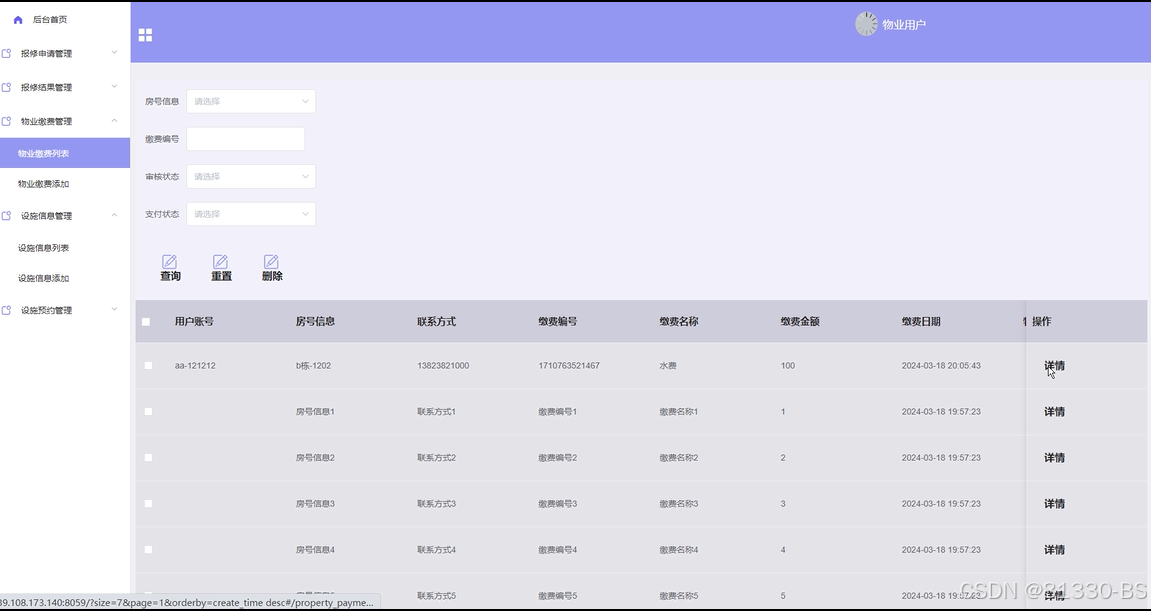This screenshot has height=611, width=1151.
Task: Click the 查询 search icon
Action: tap(170, 261)
